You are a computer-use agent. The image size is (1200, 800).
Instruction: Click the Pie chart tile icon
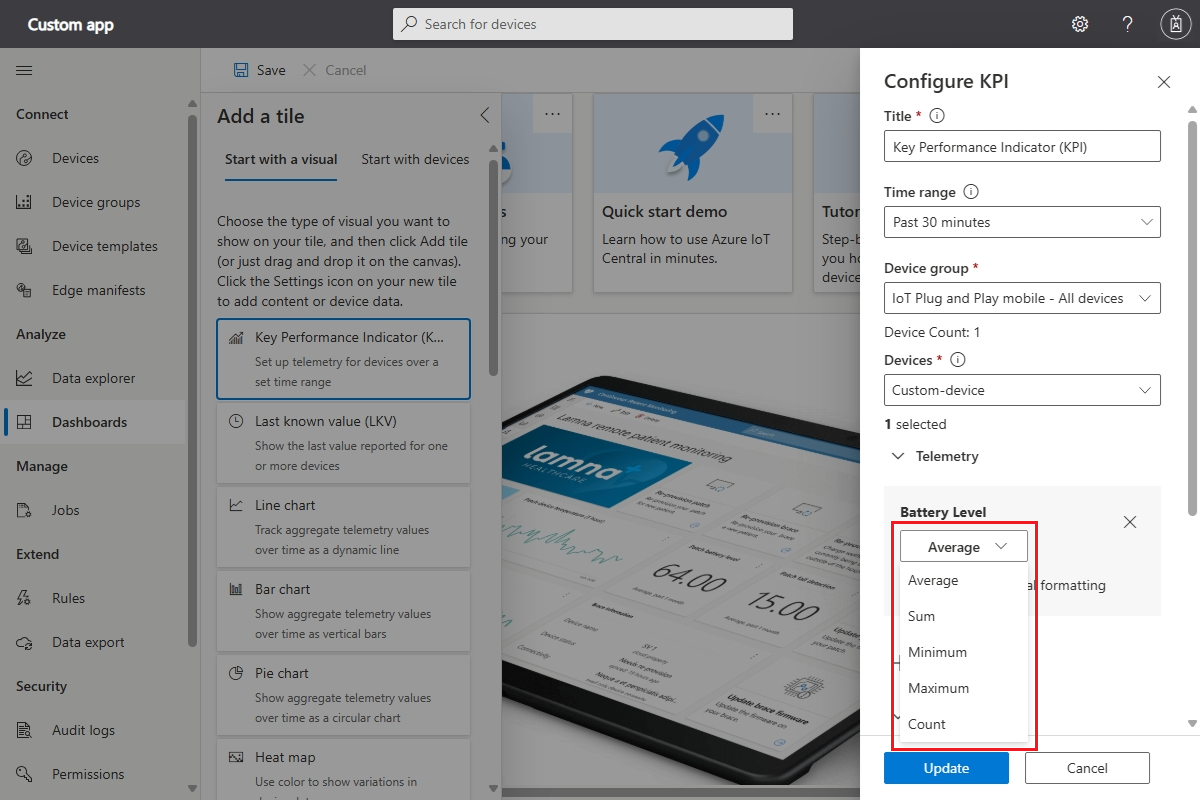click(x=236, y=674)
